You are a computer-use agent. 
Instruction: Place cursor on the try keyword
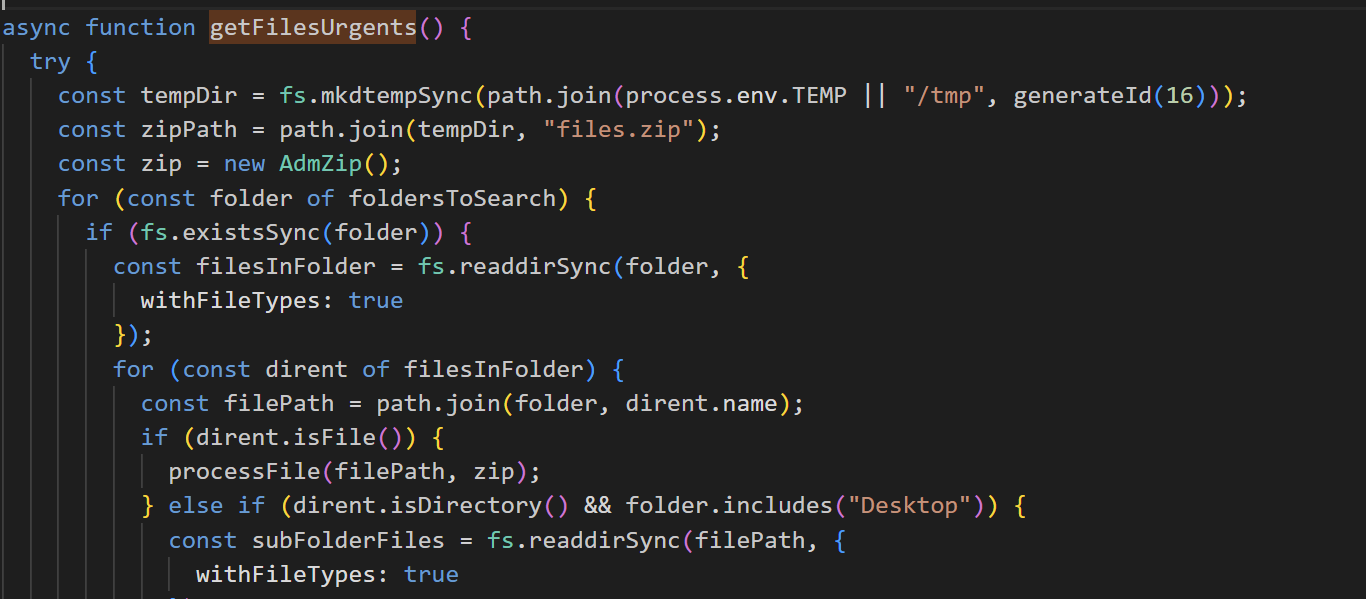pos(50,62)
